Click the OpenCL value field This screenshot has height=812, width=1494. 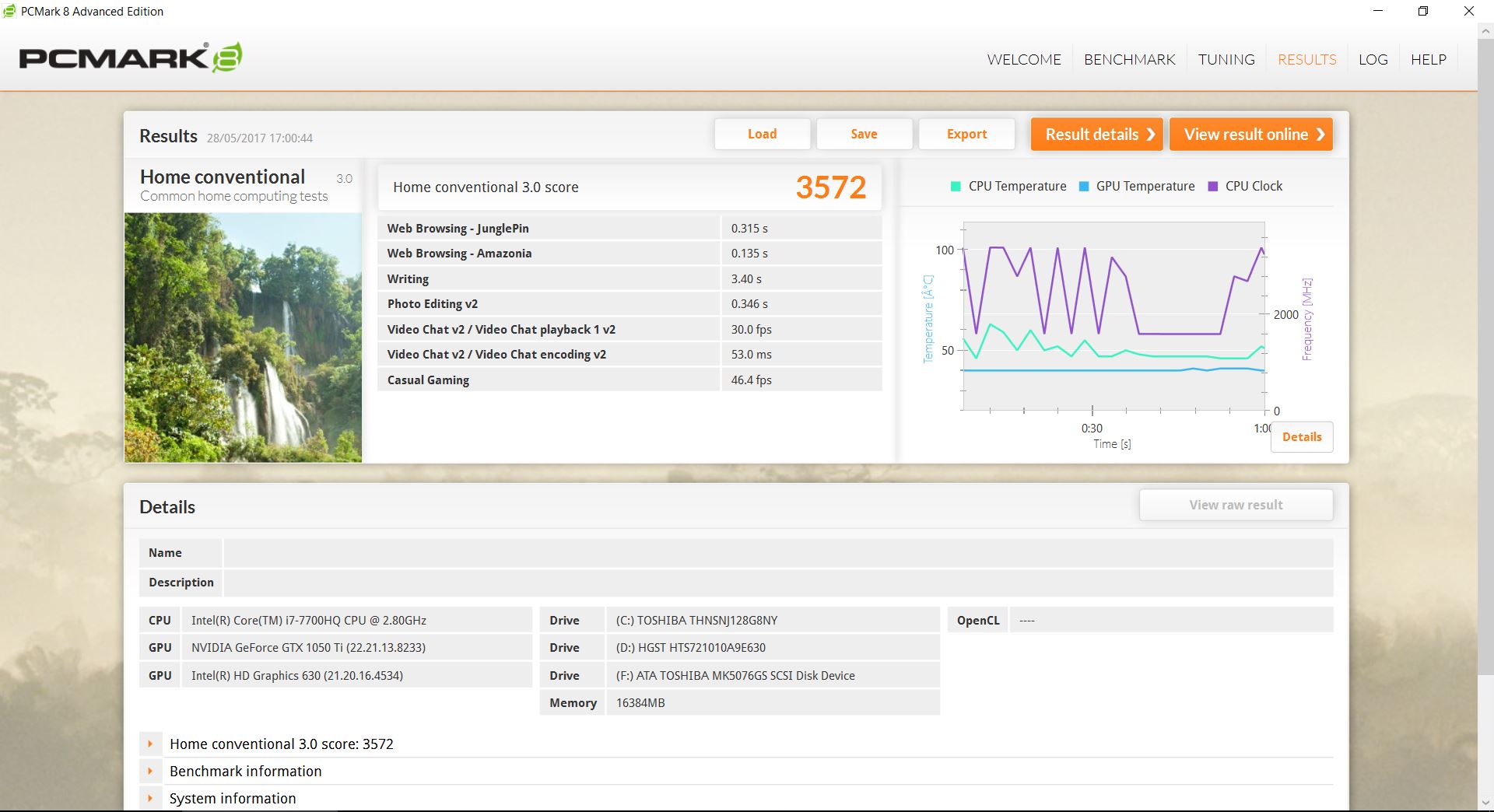point(1171,621)
